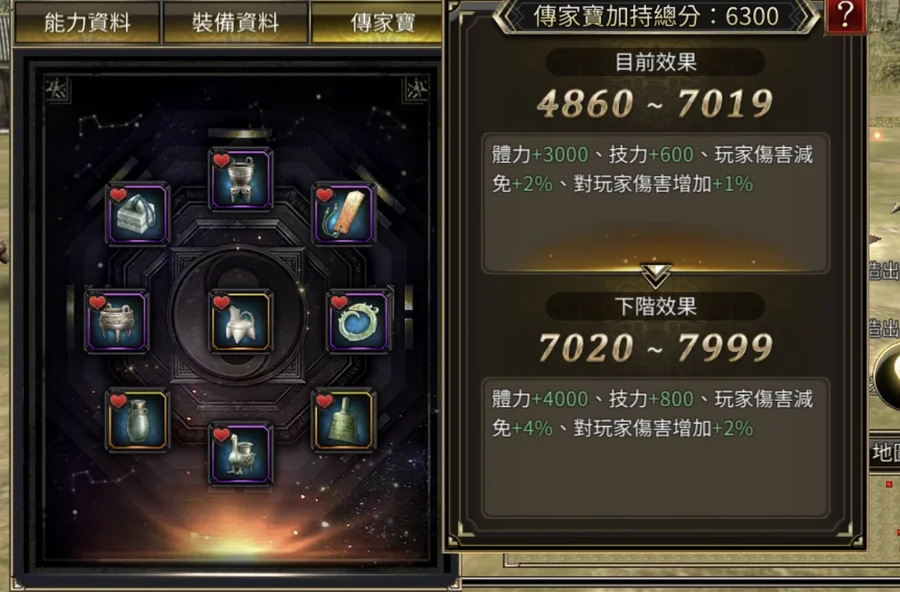Switch to the 能力資料 tab
The image size is (900, 592).
87,22
